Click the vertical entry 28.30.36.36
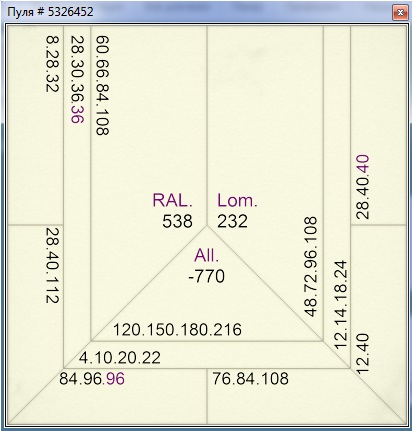The image size is (412, 431). (77, 80)
